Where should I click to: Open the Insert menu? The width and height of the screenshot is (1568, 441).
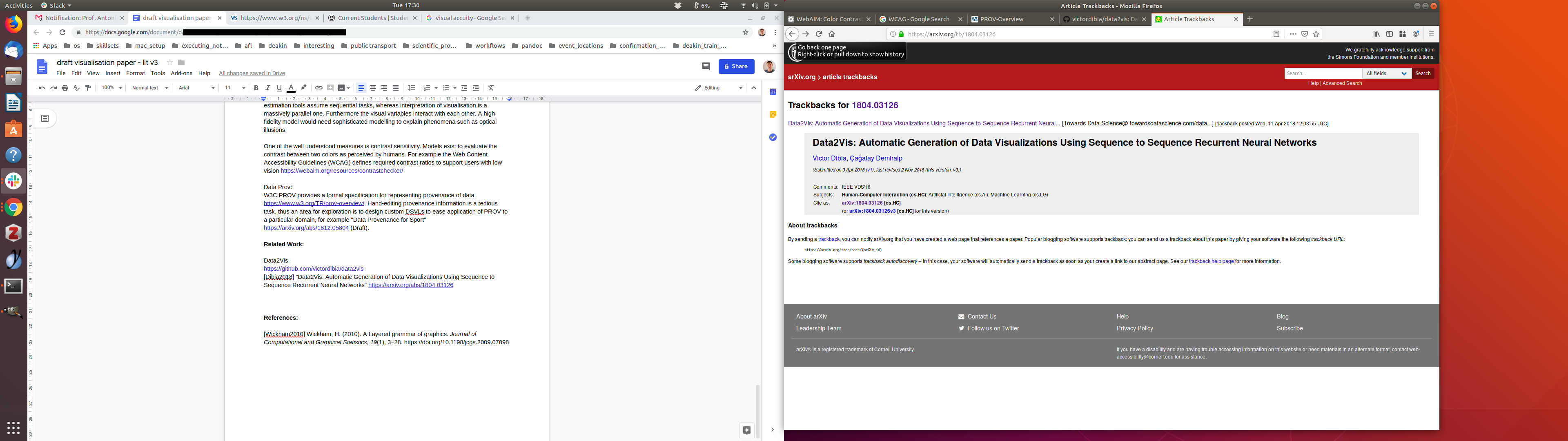pos(113,73)
